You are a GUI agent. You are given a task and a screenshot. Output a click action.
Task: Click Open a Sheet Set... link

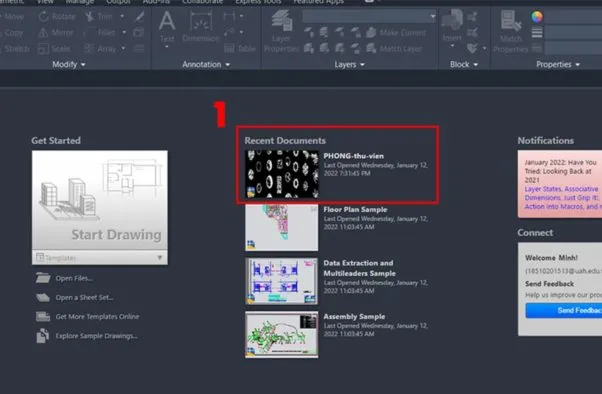click(84, 297)
